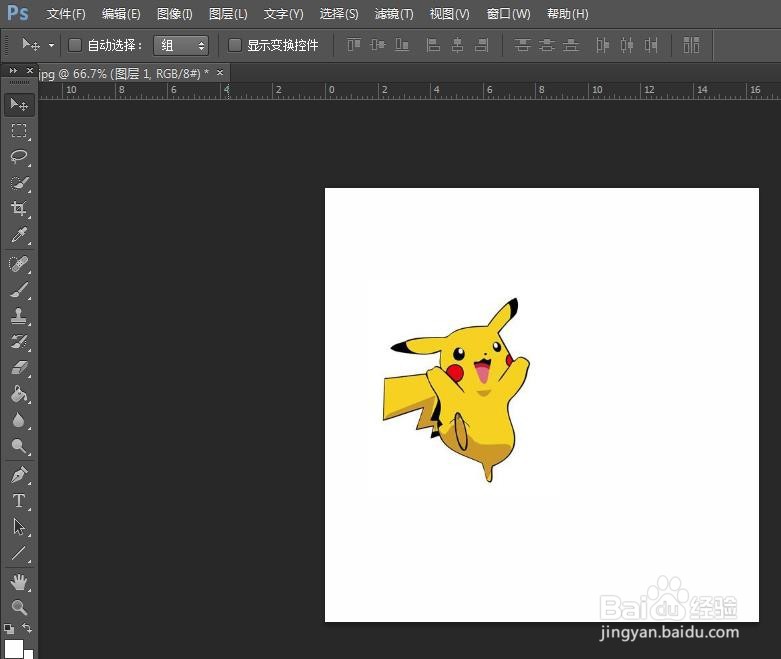Select the History Brush tool

pyautogui.click(x=19, y=342)
